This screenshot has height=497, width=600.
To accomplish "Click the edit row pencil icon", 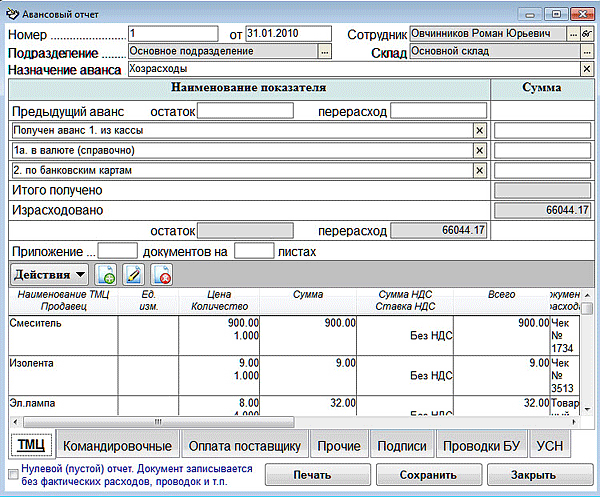I will tap(133, 274).
